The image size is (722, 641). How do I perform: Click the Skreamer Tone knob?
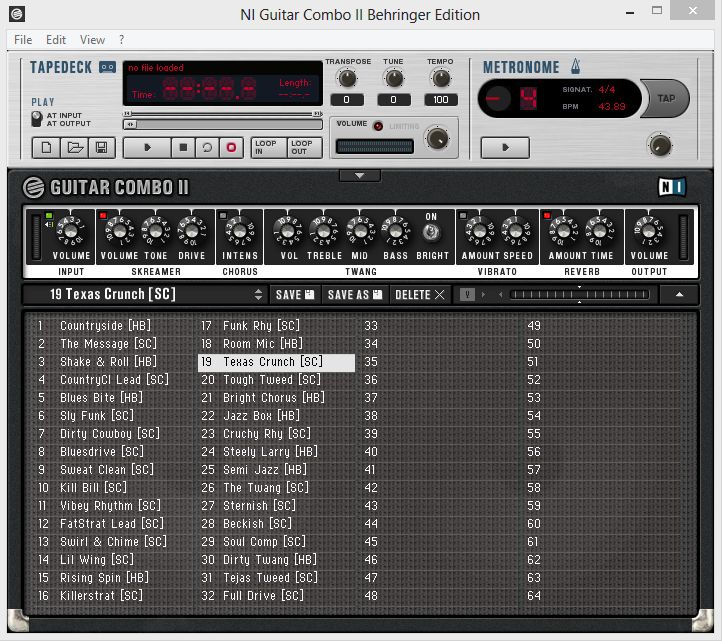point(156,232)
